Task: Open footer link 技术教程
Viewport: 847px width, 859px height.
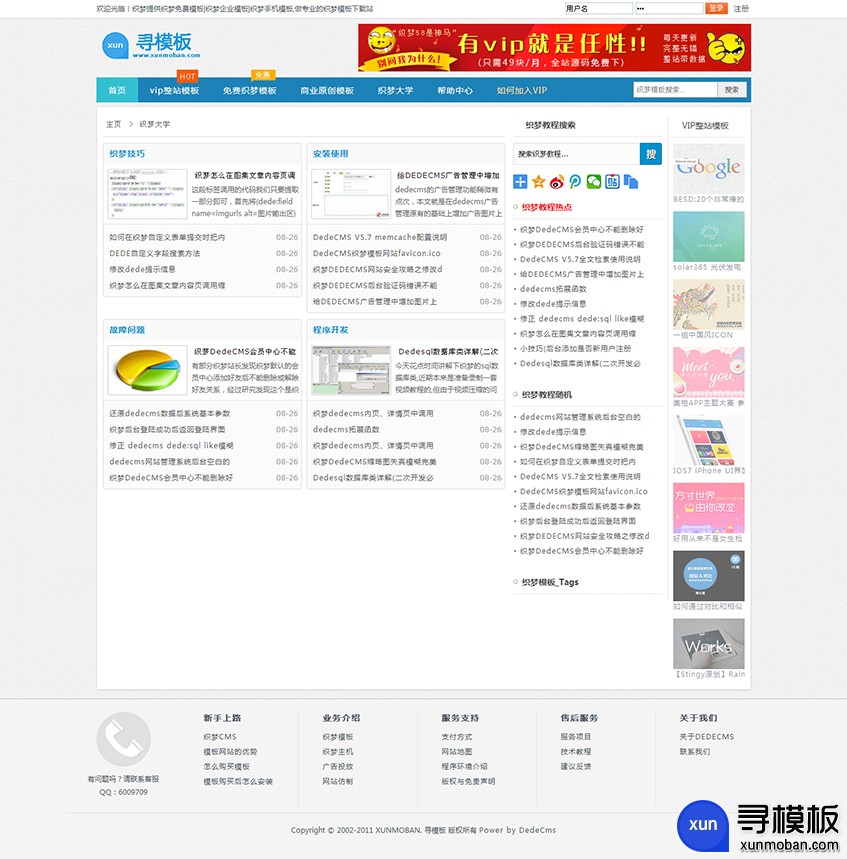Action: pyautogui.click(x=575, y=752)
